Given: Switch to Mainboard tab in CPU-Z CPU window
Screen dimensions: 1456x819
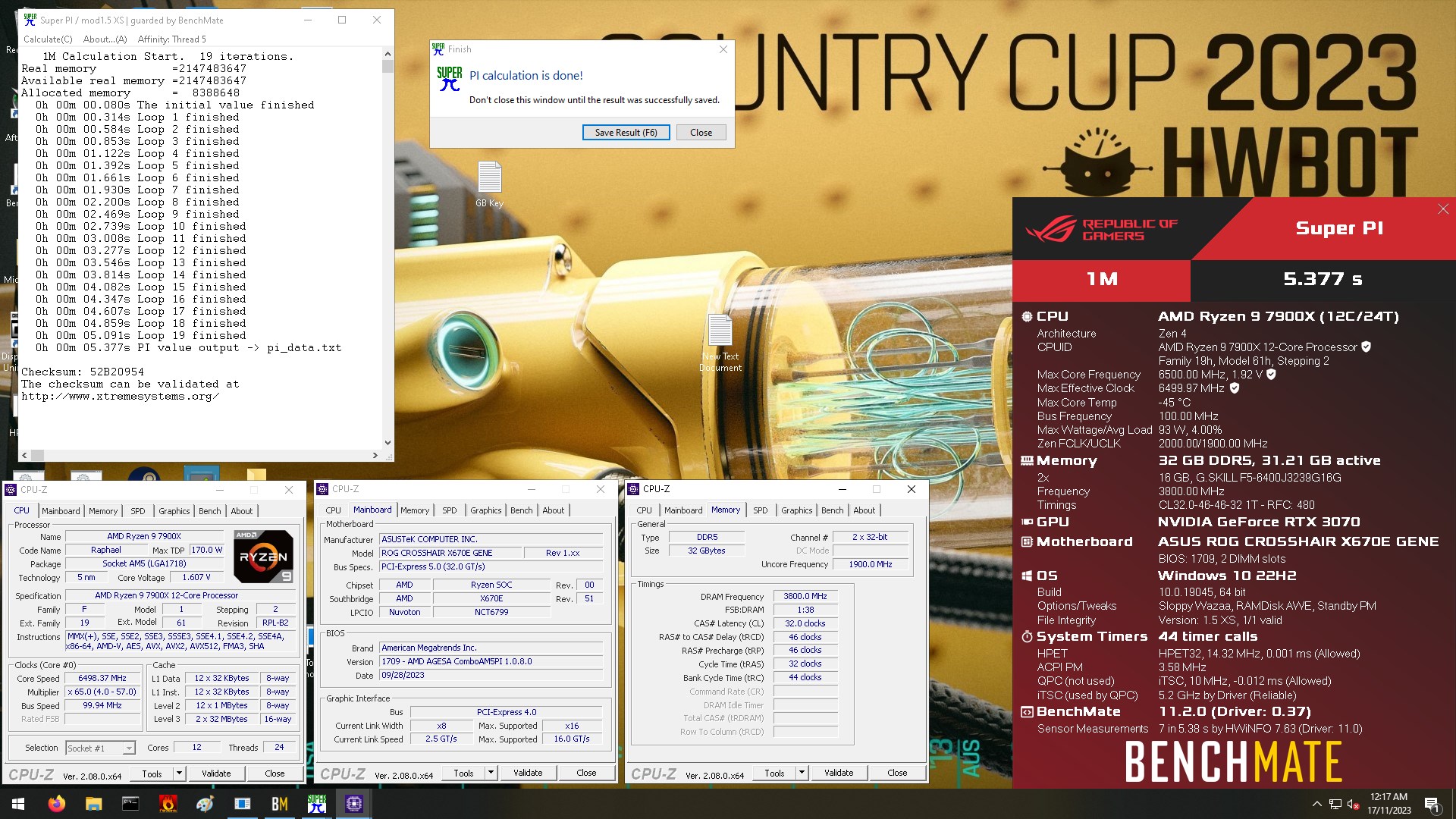Looking at the screenshot, I should tap(61, 511).
